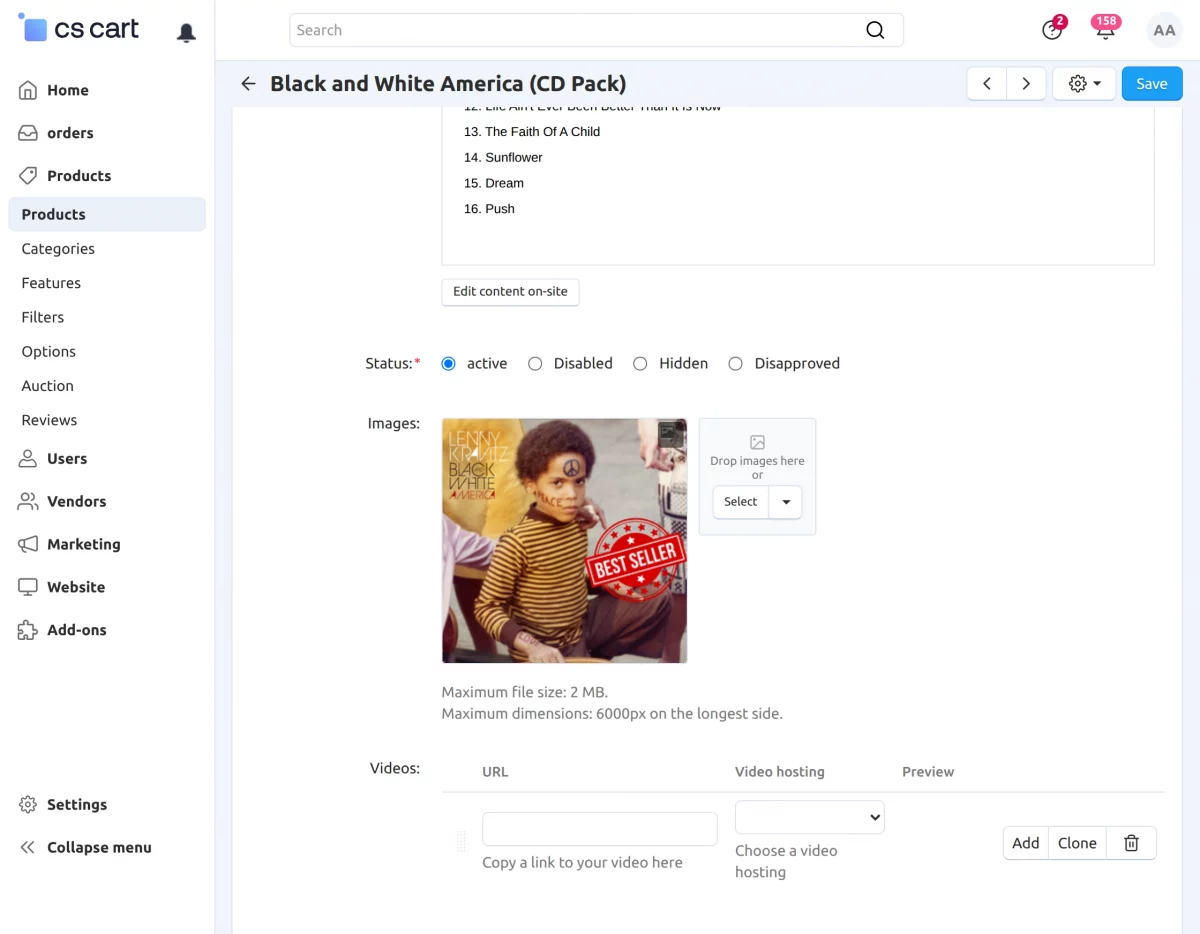Click the Home sidebar icon
This screenshot has height=934, width=1200.
pyautogui.click(x=28, y=90)
